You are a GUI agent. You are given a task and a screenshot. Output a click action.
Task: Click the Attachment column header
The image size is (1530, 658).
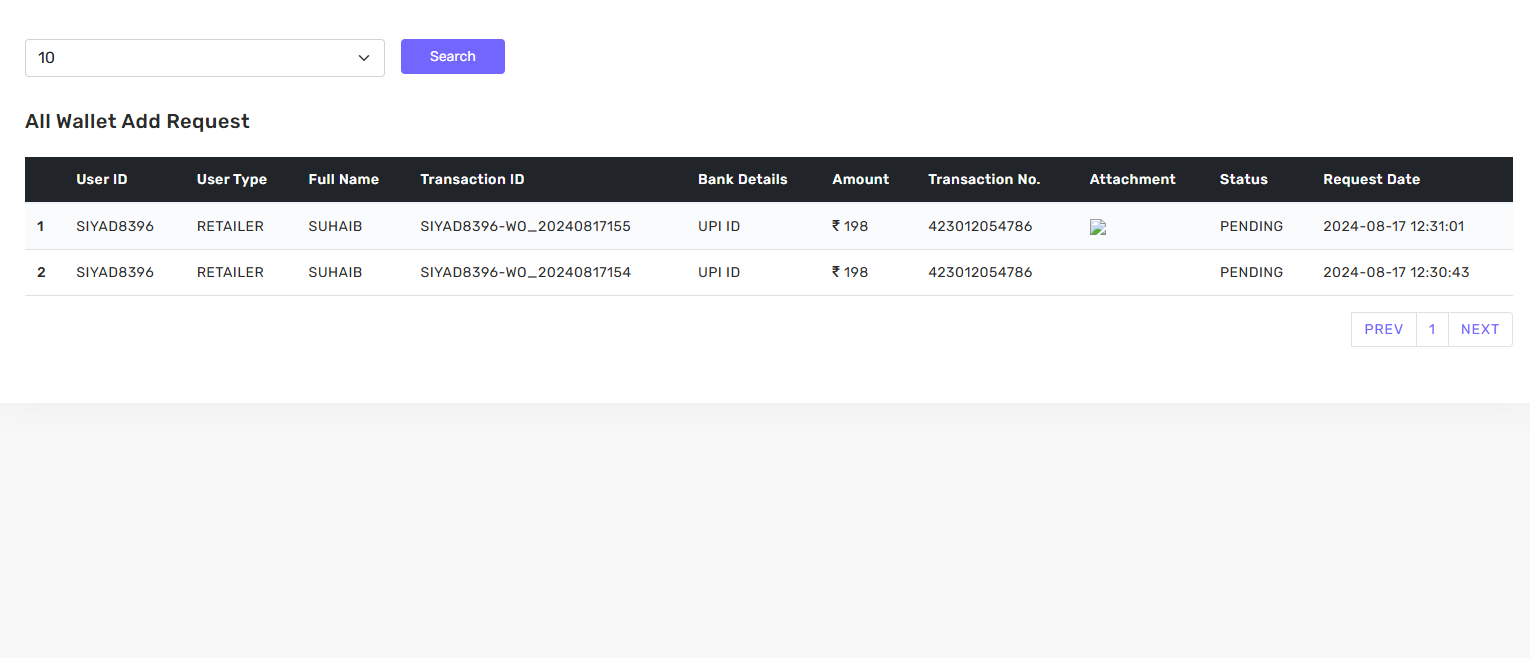[x=1132, y=180]
